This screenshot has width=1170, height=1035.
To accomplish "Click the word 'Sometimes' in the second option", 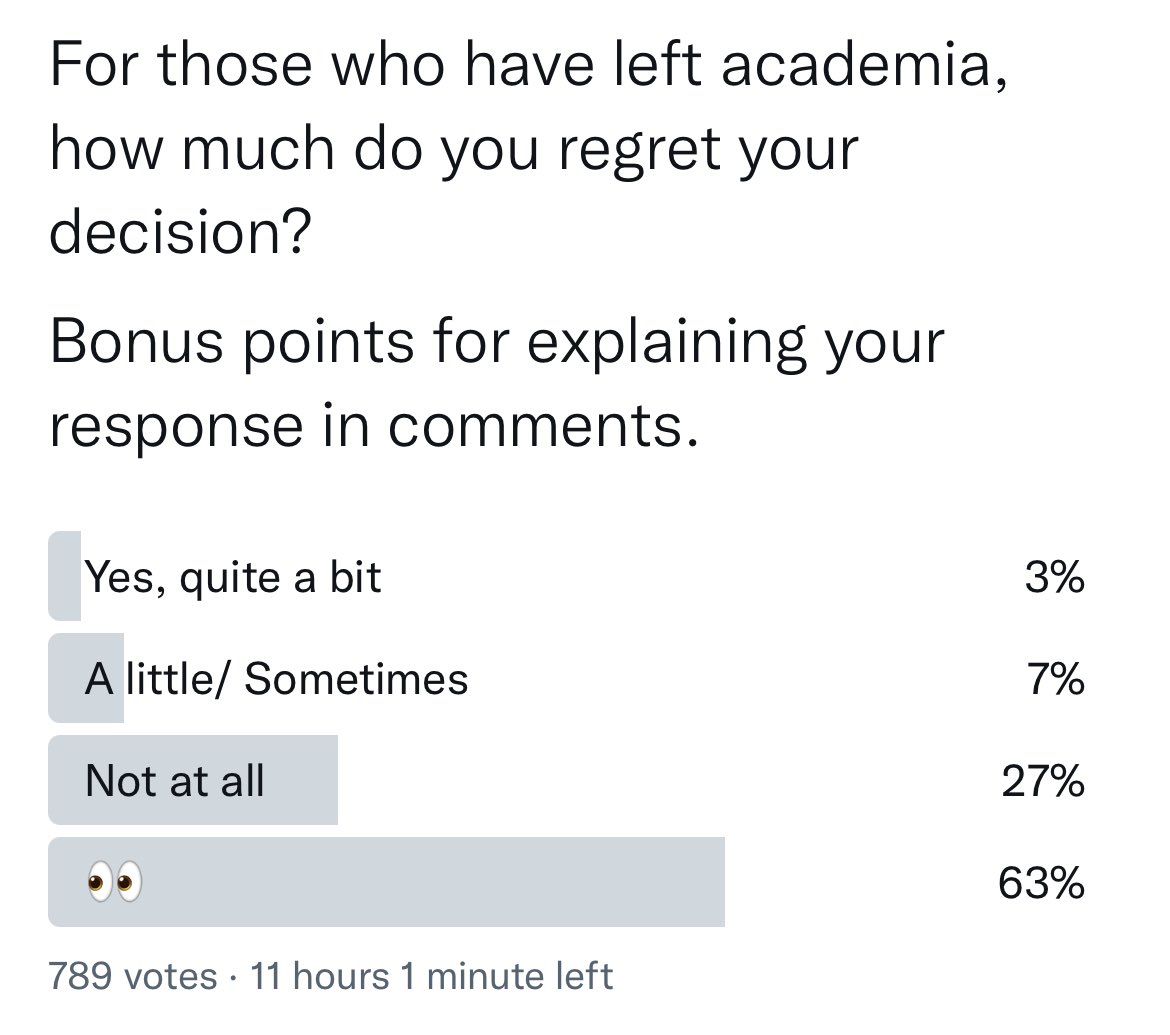I will (357, 679).
